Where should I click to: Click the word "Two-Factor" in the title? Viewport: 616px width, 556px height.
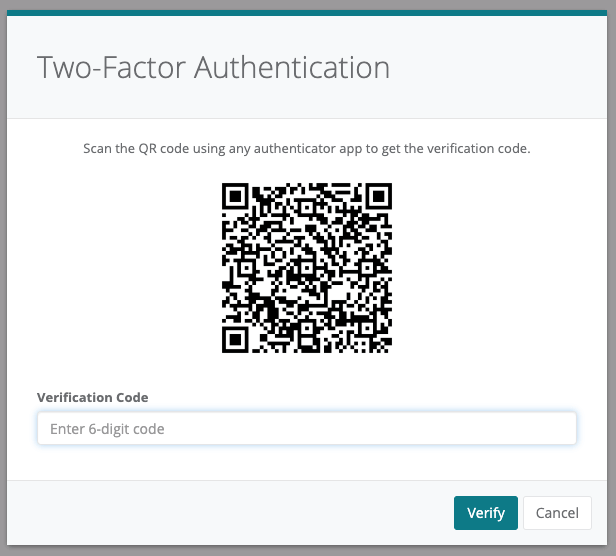coord(111,67)
